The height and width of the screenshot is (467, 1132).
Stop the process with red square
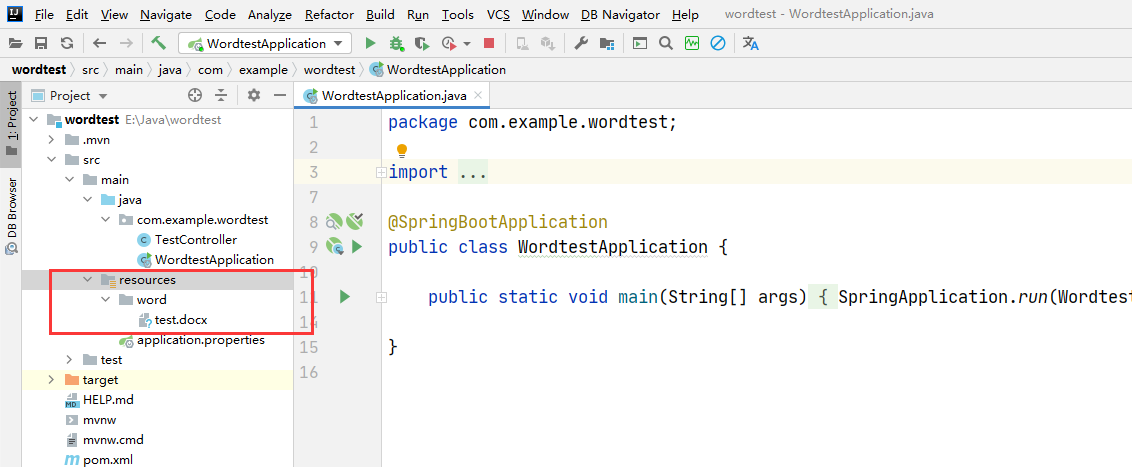pyautogui.click(x=489, y=43)
